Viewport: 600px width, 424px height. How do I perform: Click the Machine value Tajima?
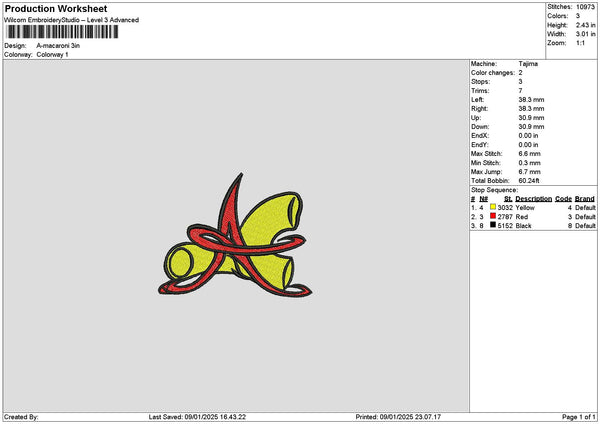[528, 64]
